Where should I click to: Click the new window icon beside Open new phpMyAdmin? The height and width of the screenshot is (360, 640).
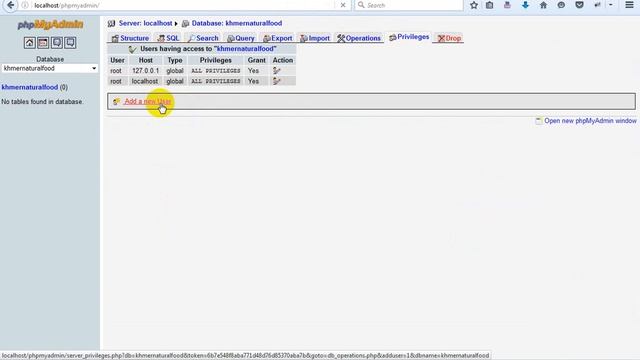coord(539,121)
